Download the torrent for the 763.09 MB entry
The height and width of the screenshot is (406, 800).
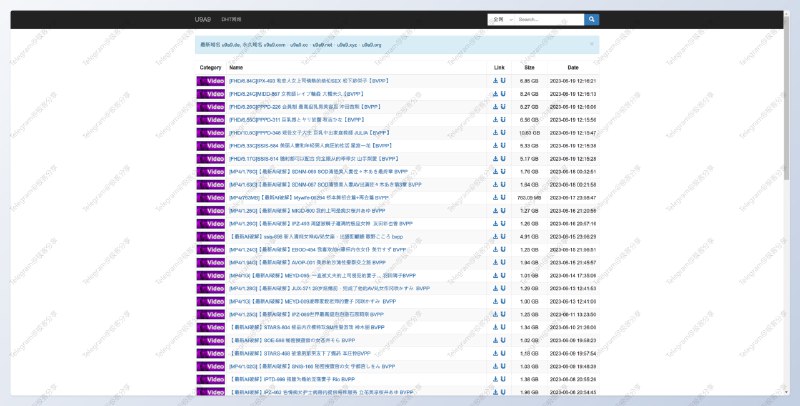(x=495, y=197)
